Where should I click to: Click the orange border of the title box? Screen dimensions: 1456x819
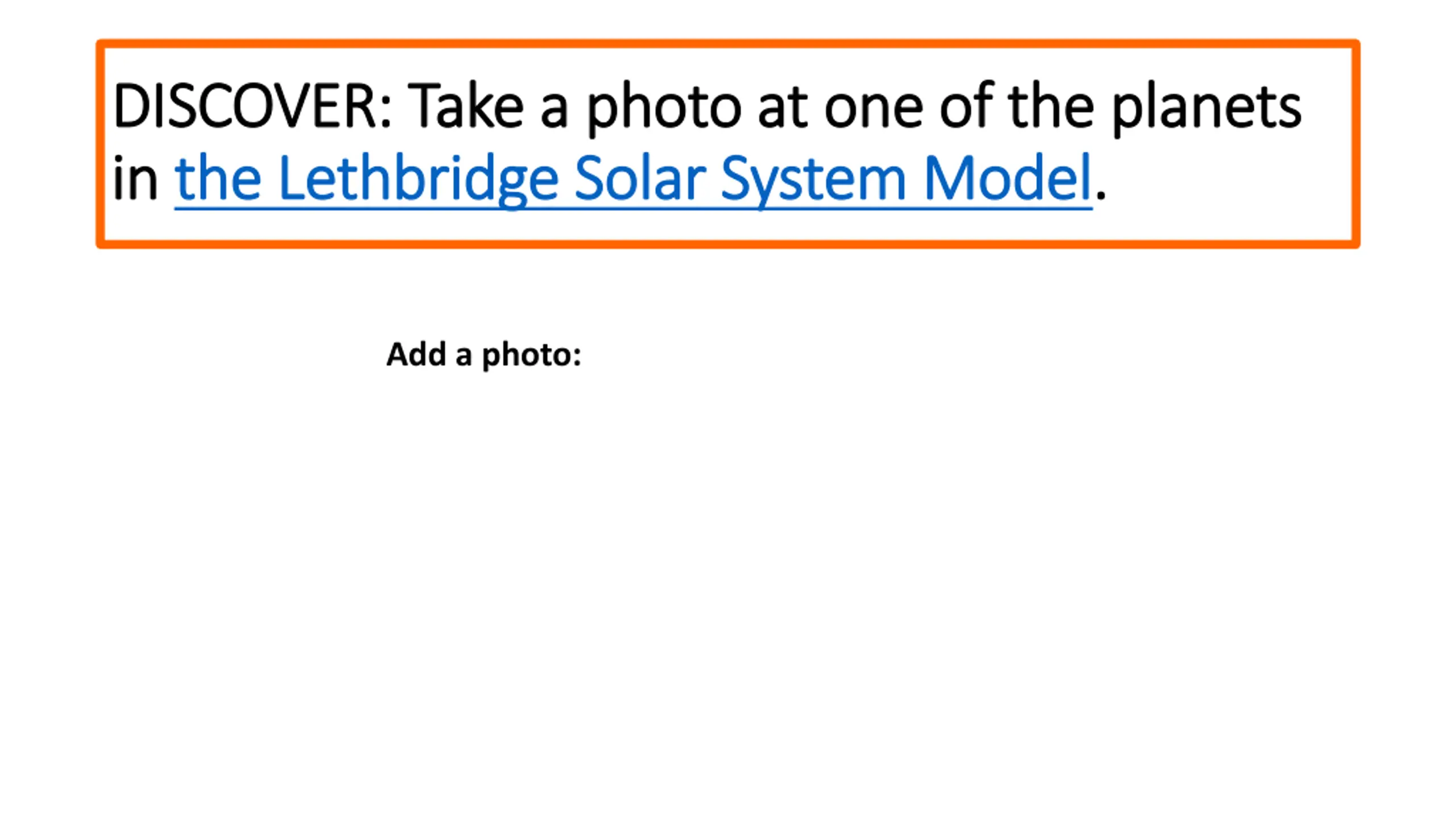pos(728,44)
